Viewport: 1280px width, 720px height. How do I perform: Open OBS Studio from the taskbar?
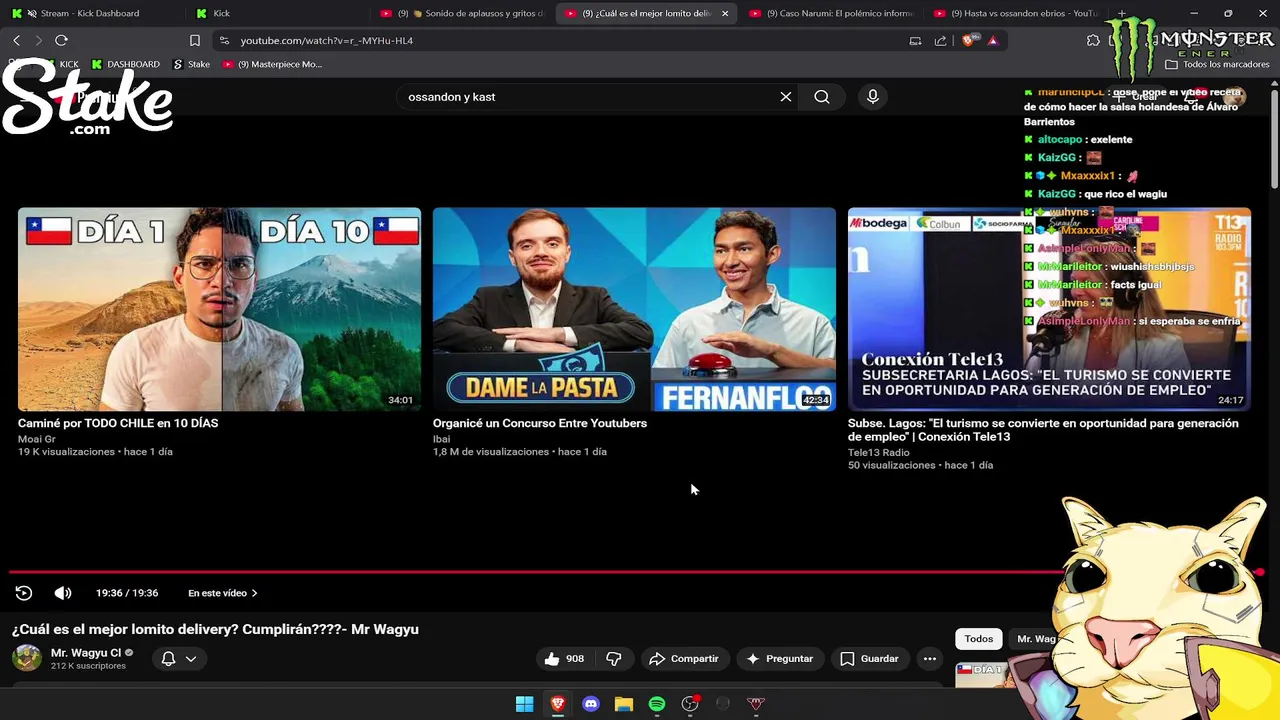(x=690, y=704)
